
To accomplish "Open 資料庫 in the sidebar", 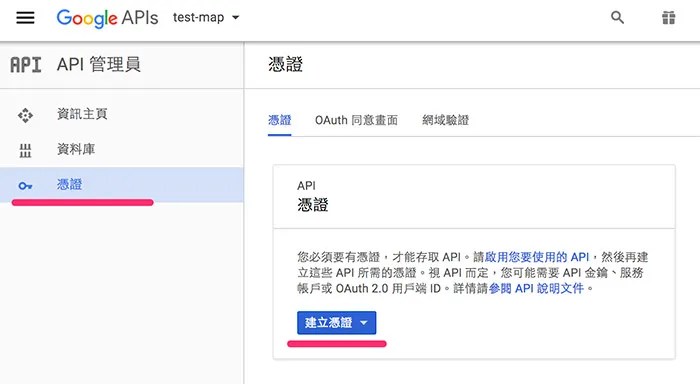I will tap(76, 149).
